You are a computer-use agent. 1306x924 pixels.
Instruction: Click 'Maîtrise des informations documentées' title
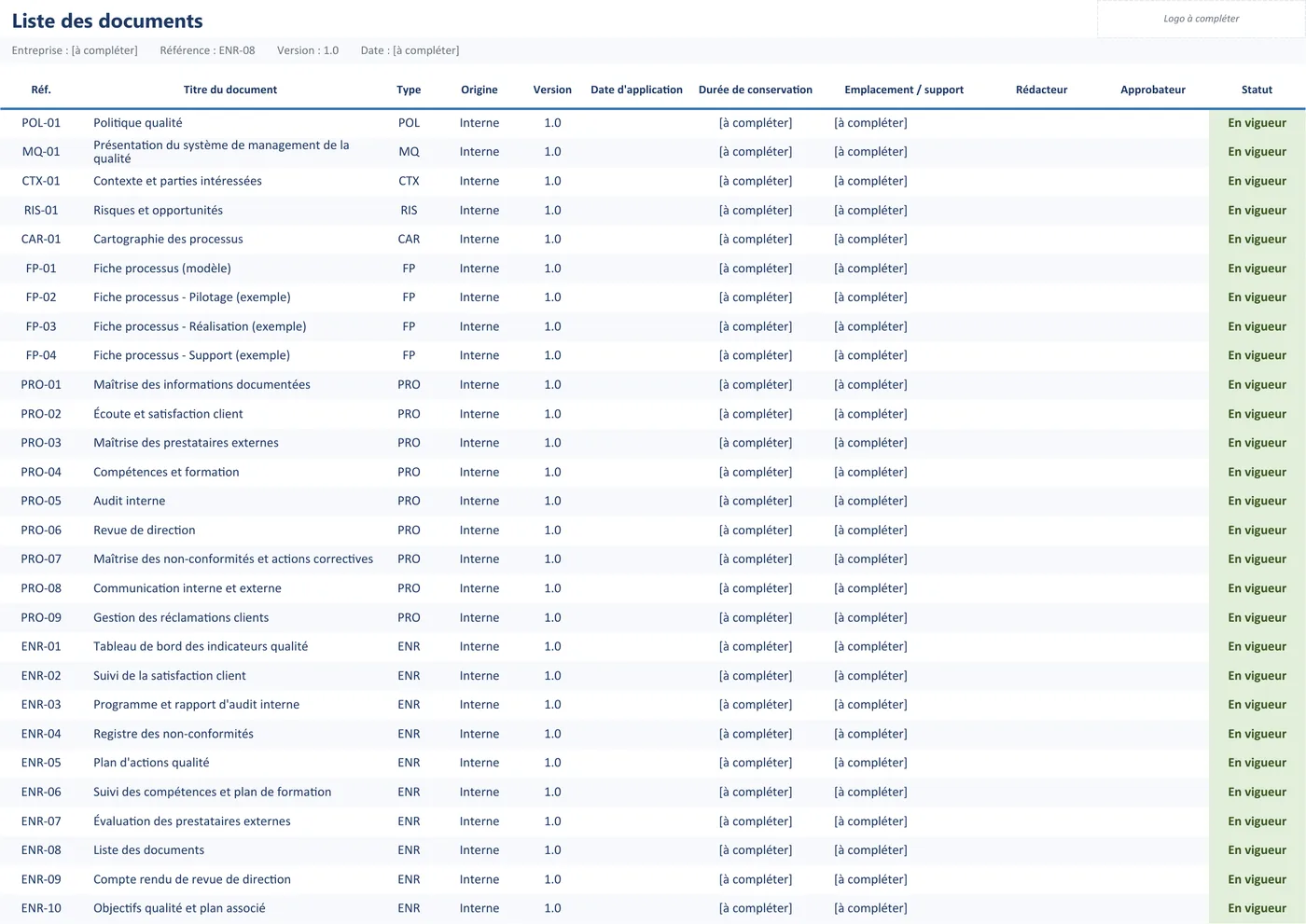[201, 384]
